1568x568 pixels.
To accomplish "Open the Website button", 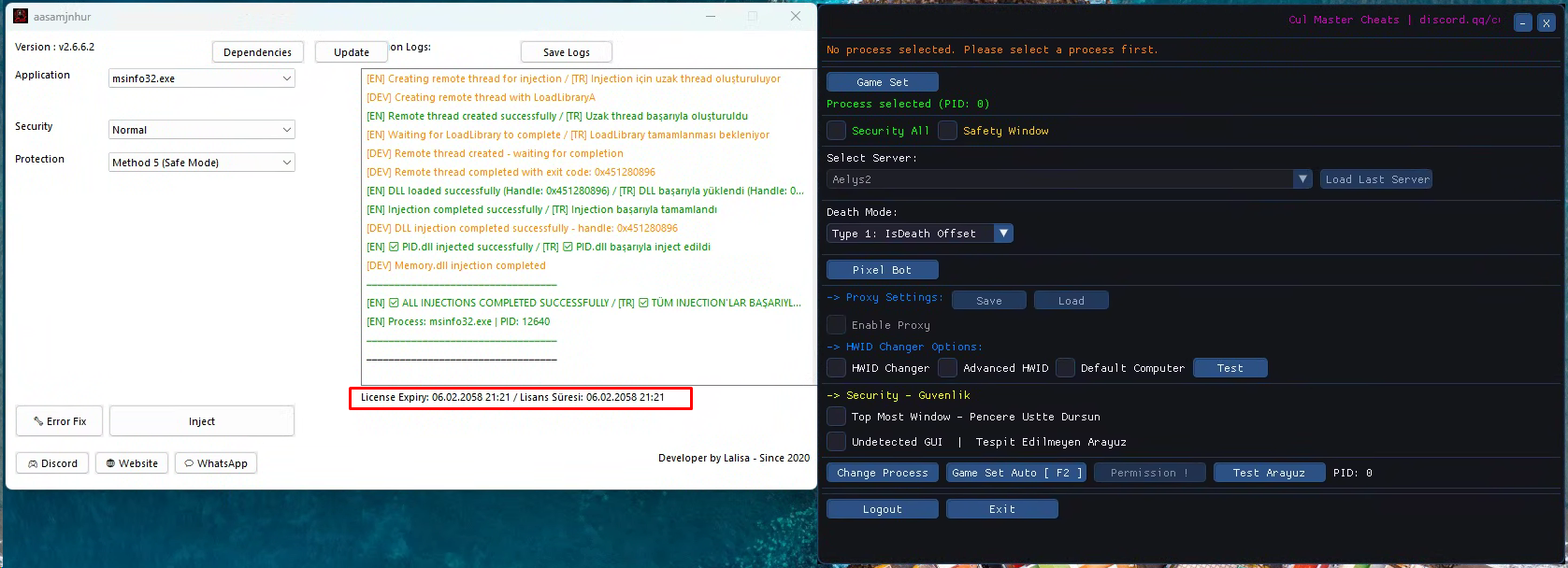I will point(132,463).
